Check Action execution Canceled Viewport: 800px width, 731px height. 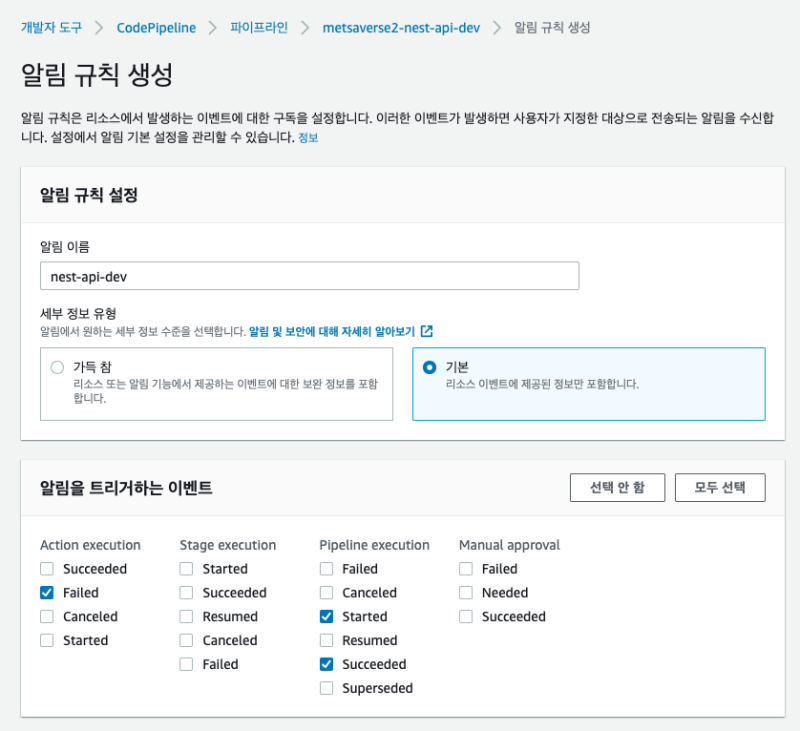point(47,616)
